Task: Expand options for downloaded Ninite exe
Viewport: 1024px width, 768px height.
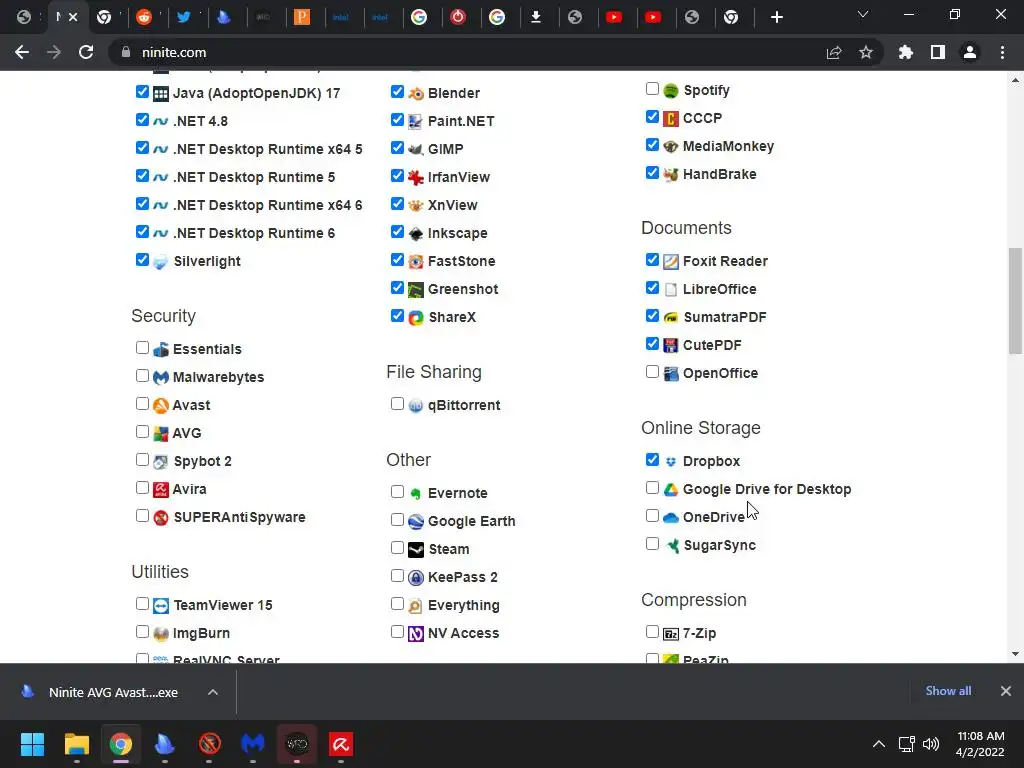Action: (x=213, y=692)
